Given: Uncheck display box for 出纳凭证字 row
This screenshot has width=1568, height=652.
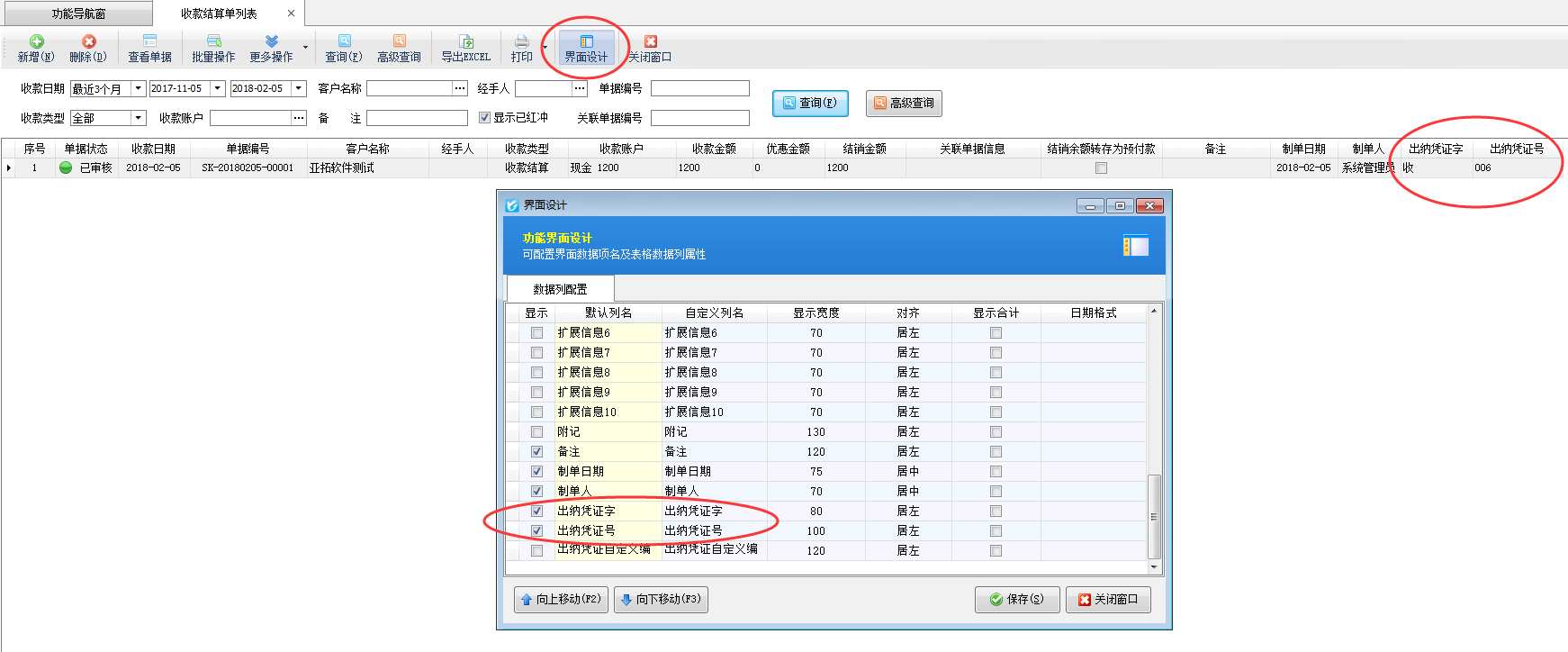Looking at the screenshot, I should coord(536,512).
